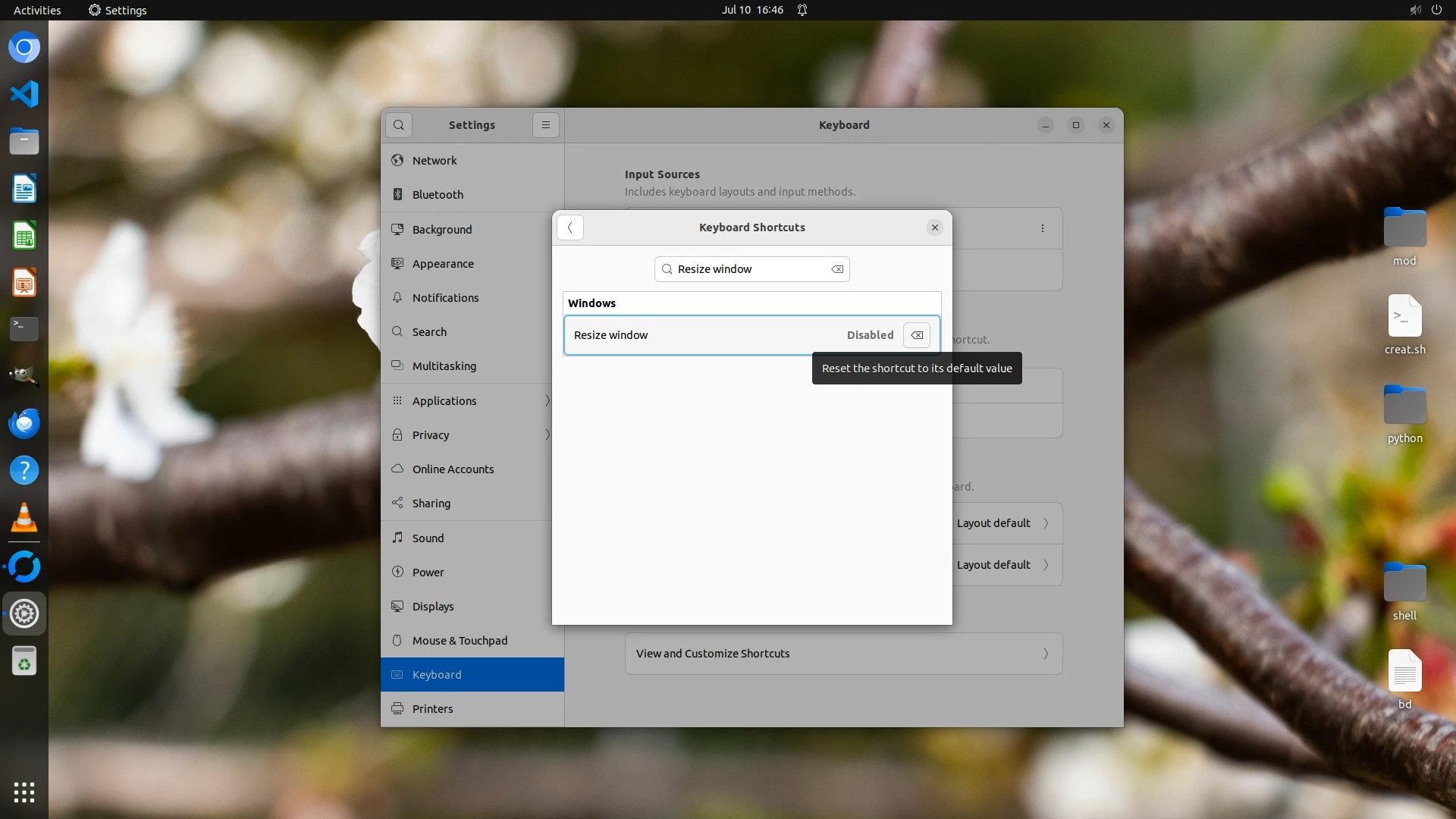Open the Settings hamburger menu
The width and height of the screenshot is (1456, 819).
(x=545, y=125)
